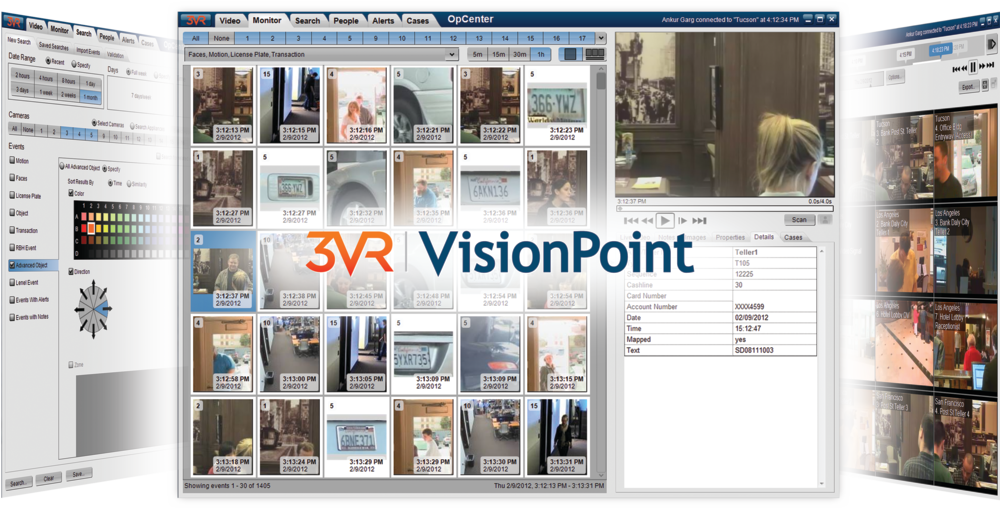This screenshot has height=516, width=1000.
Task: Click the 3VR logo in OpCenter window
Action: (195, 20)
